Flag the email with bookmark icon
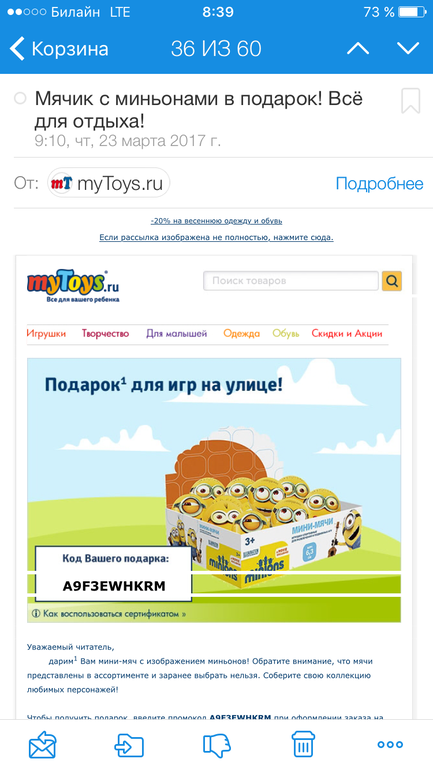 [410, 101]
